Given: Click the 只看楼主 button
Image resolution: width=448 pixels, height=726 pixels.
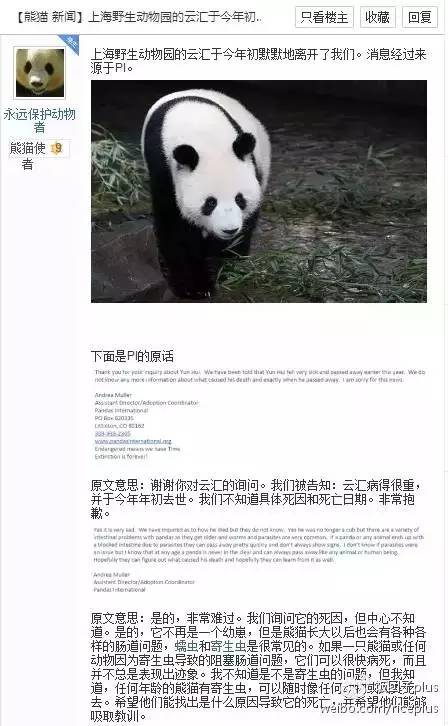Looking at the screenshot, I should (324, 18).
